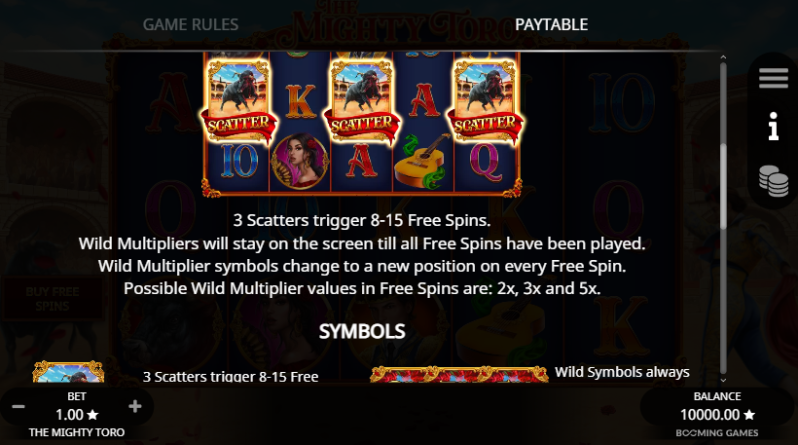Decrease bet with the minus icon
The width and height of the screenshot is (798, 445).
18,406
